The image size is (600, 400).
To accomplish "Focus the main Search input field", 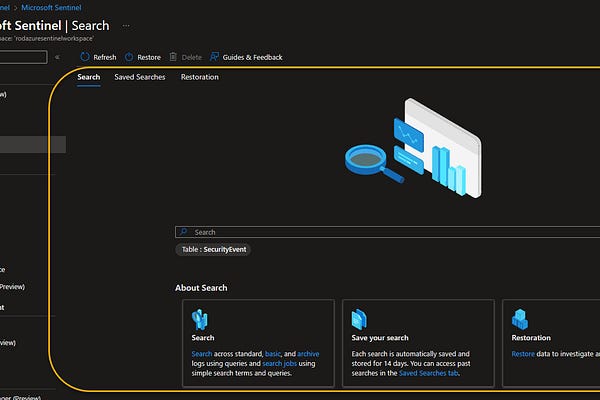I will click(387, 232).
